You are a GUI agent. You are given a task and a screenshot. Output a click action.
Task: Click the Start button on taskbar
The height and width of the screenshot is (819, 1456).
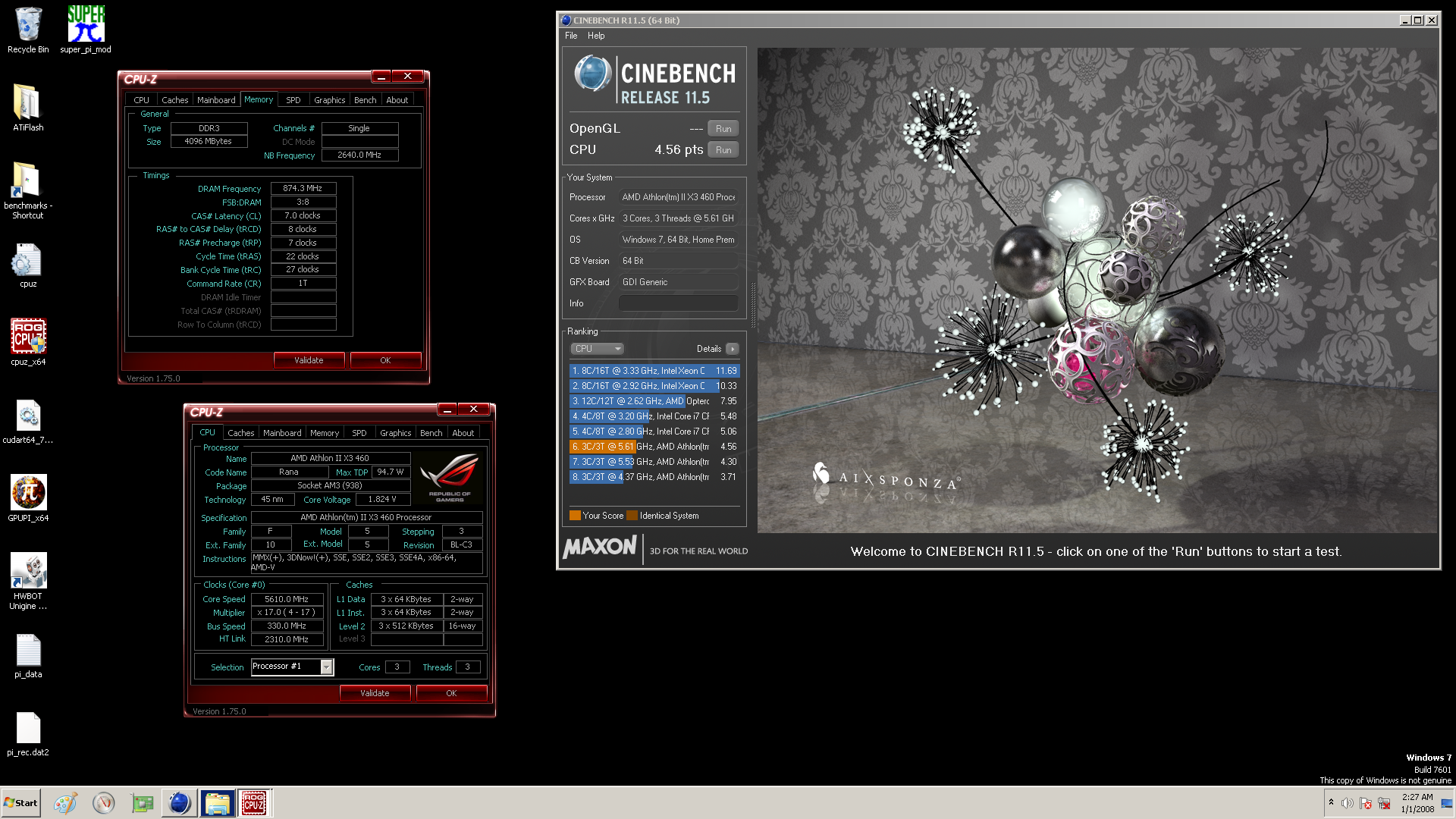tap(20, 803)
